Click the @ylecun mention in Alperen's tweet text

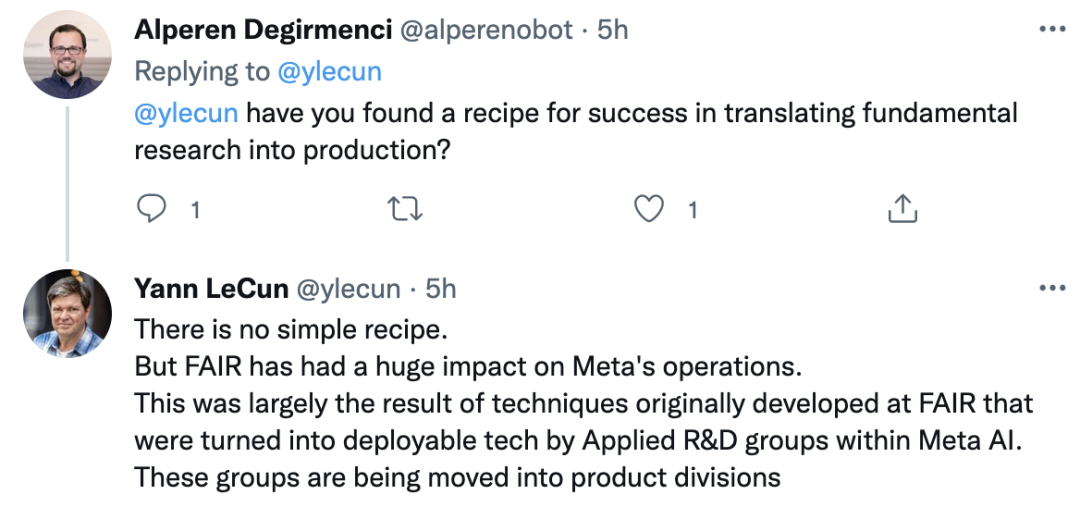186,112
